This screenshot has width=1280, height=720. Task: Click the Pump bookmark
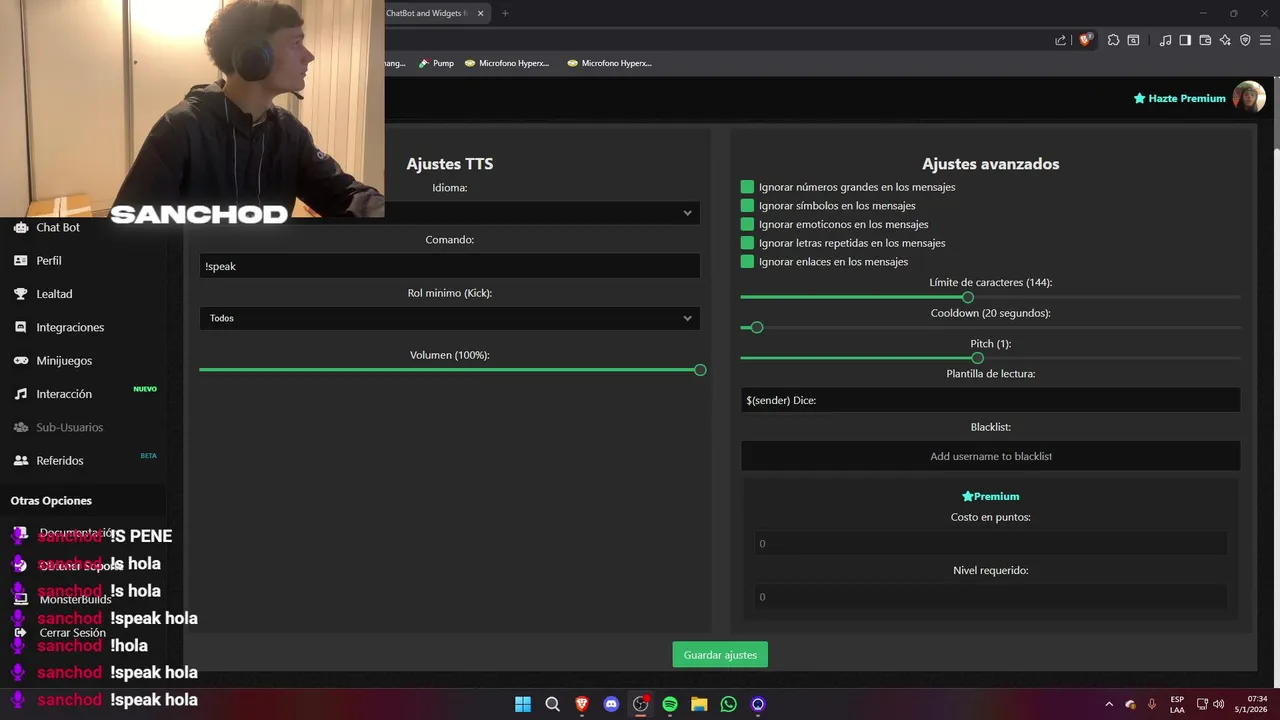pyautogui.click(x=436, y=63)
